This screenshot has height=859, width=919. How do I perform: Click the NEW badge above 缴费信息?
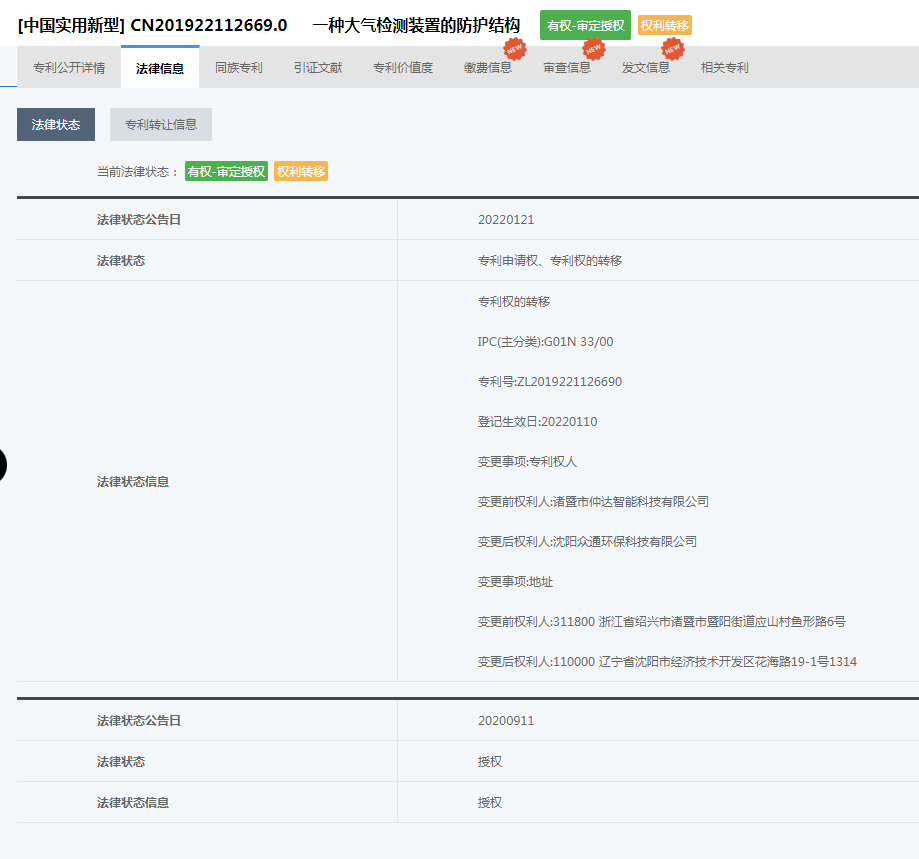(514, 48)
